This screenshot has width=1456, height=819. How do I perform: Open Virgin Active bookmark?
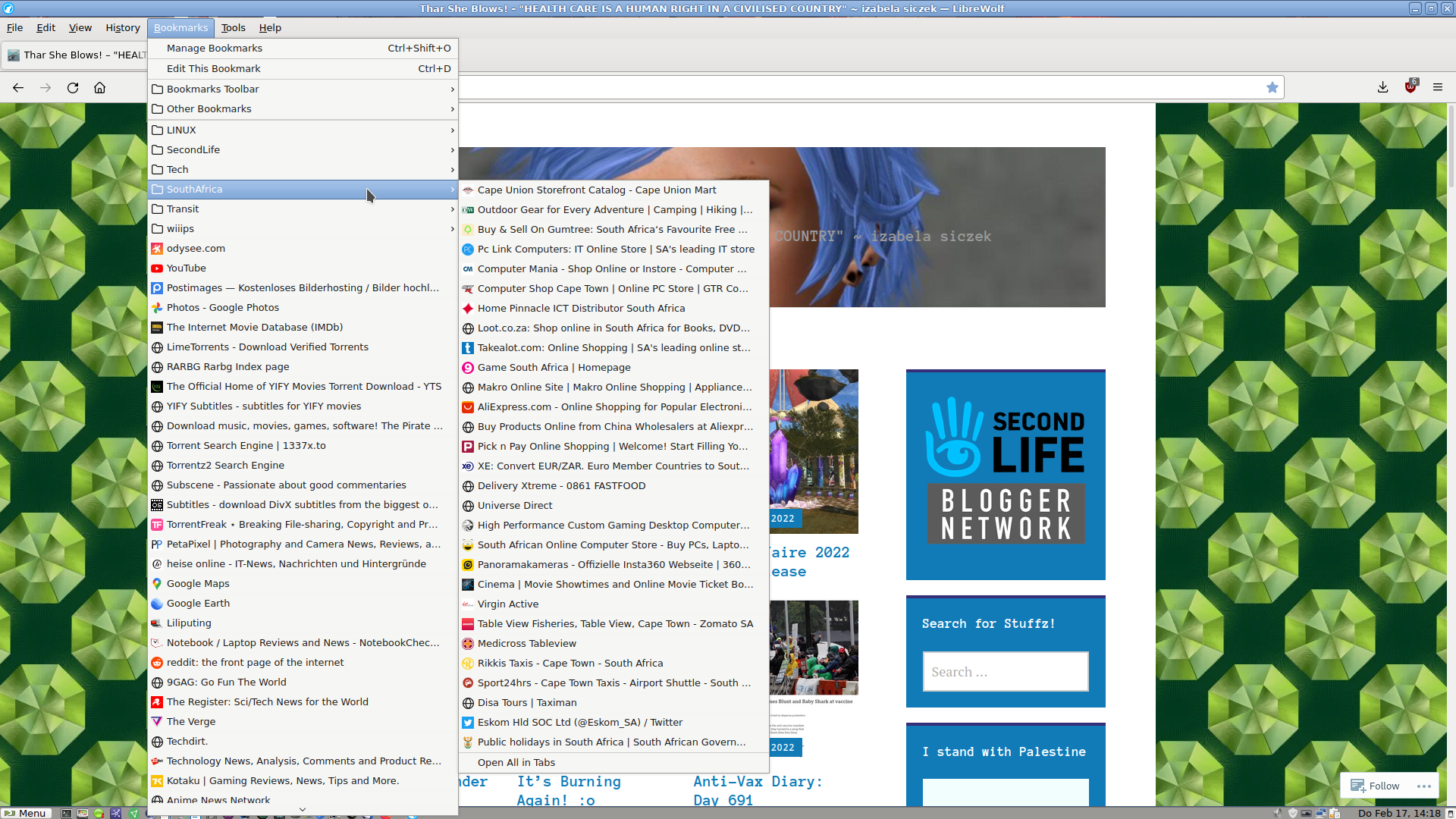click(x=614, y=604)
